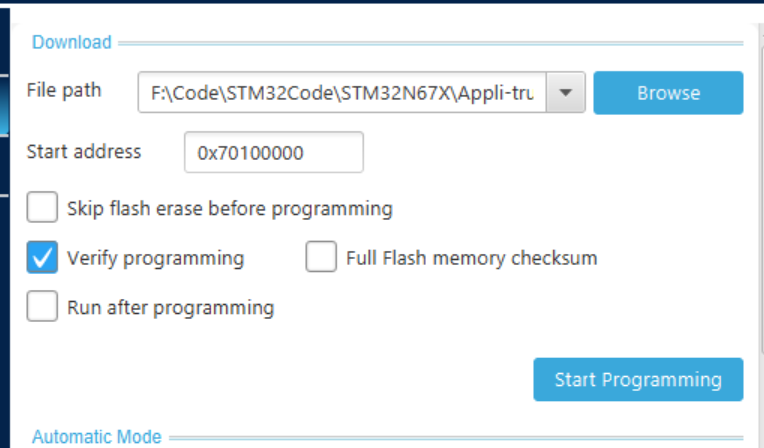This screenshot has width=764, height=448.
Task: Click the Automatic Mode section header
Action: tap(96, 437)
